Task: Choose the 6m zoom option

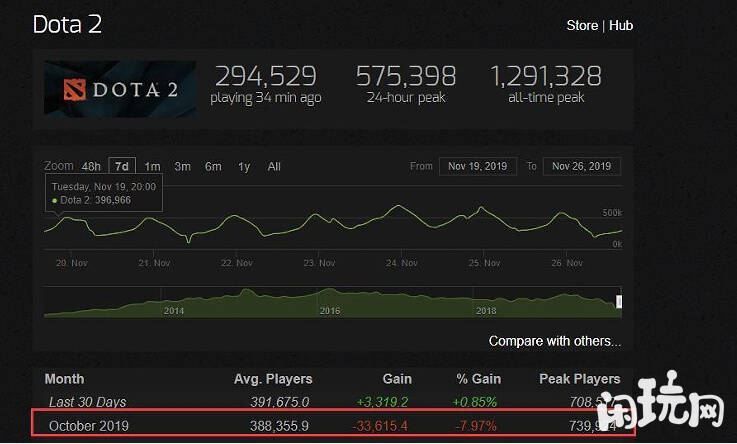Action: click(213, 167)
